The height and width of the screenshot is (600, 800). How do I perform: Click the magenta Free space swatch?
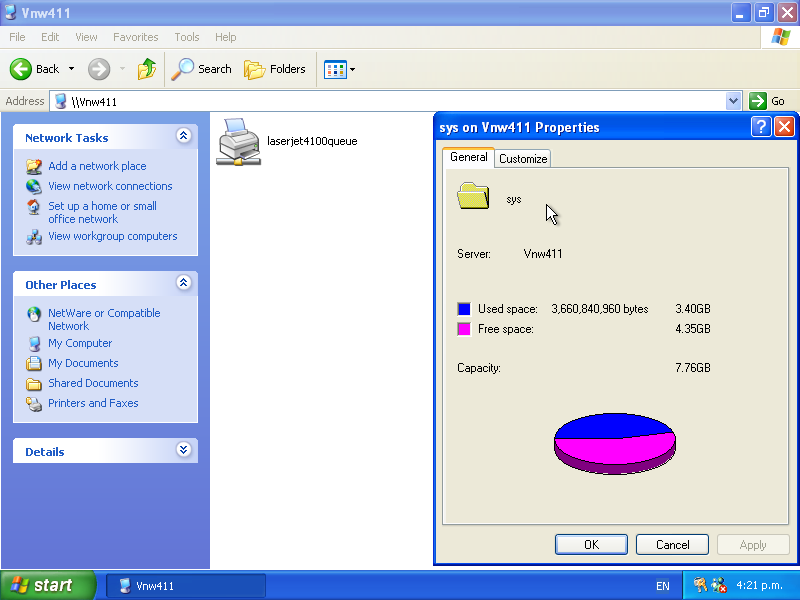pyautogui.click(x=464, y=329)
